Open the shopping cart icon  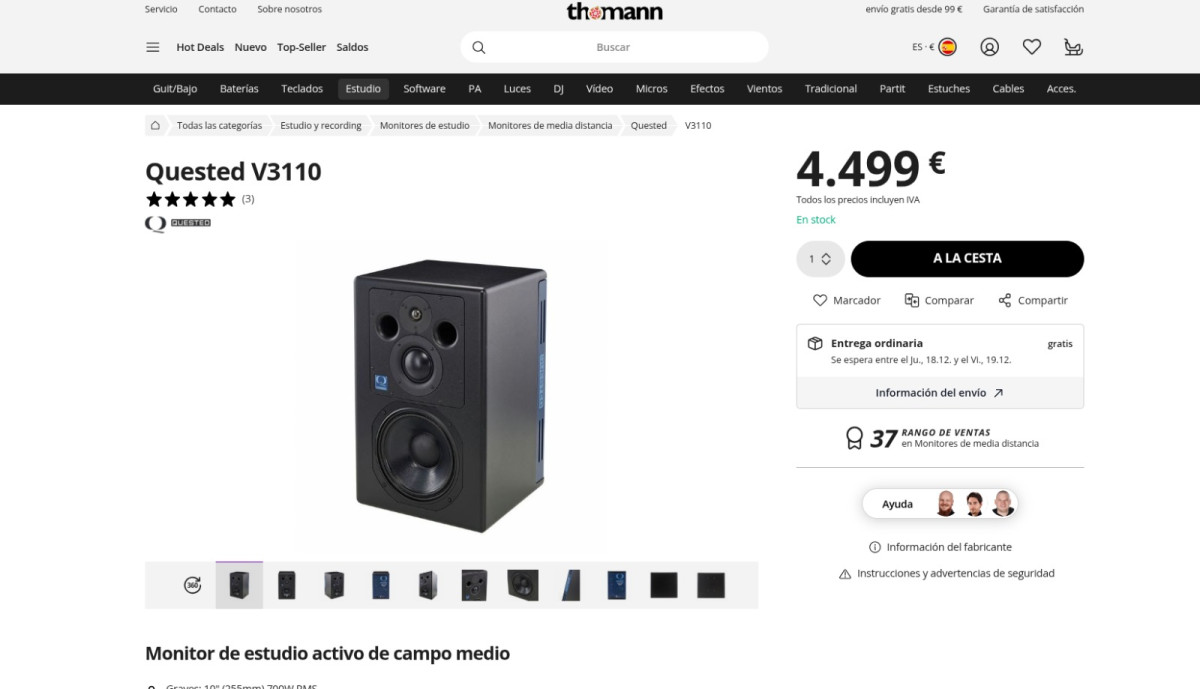coord(1073,47)
